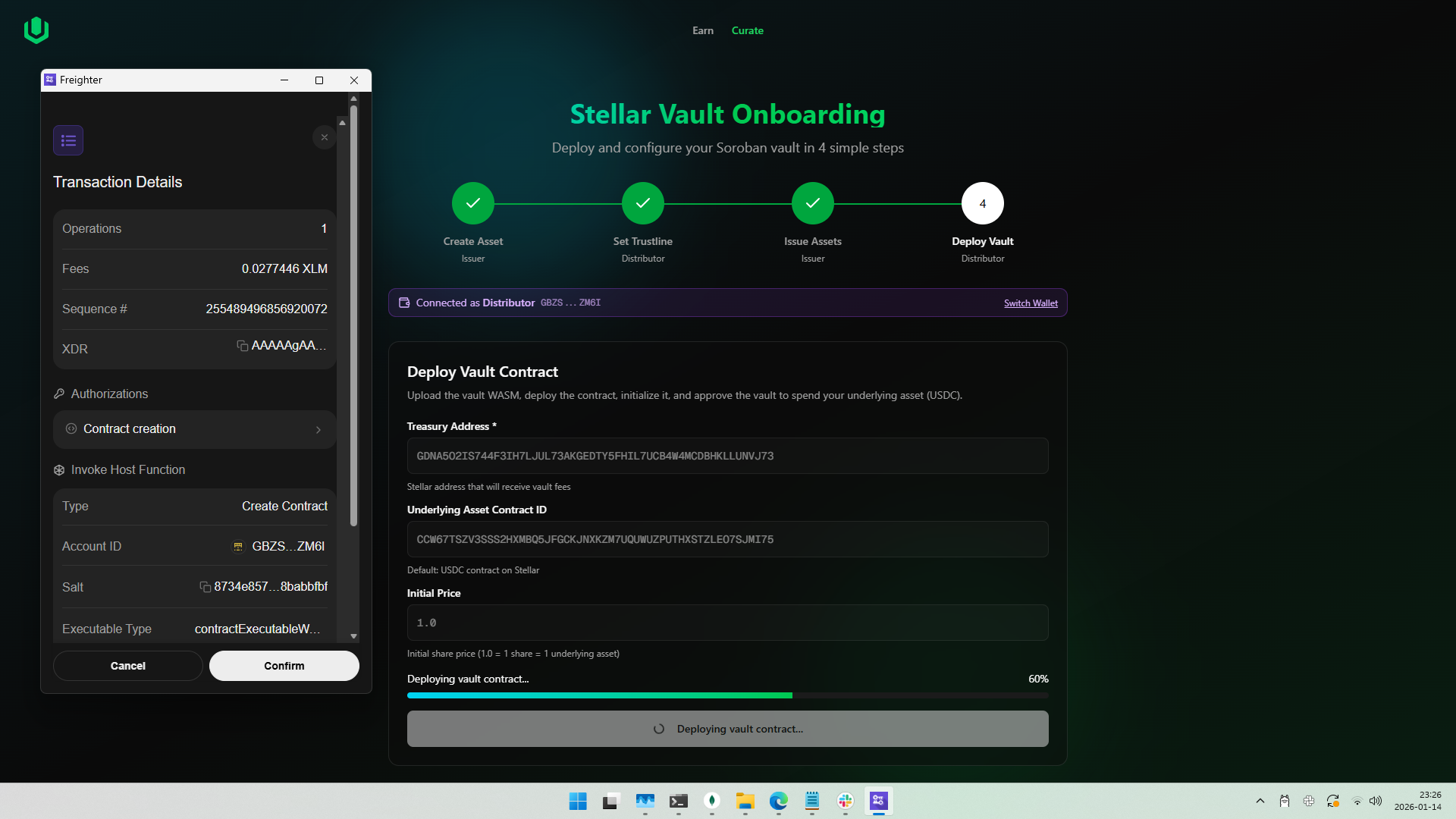Cancel the Freighter transaction

pyautogui.click(x=127, y=666)
